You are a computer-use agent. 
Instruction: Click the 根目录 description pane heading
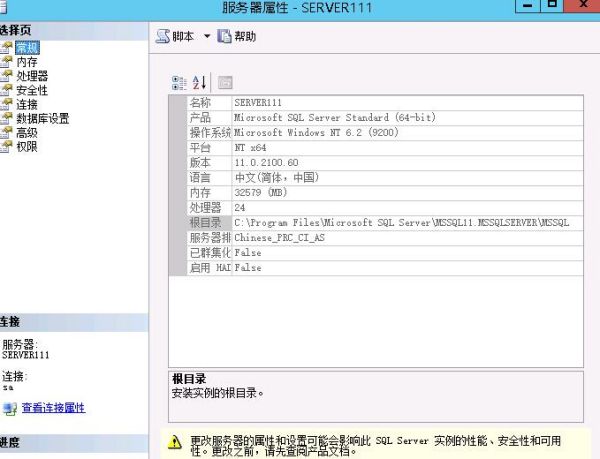pos(189,379)
